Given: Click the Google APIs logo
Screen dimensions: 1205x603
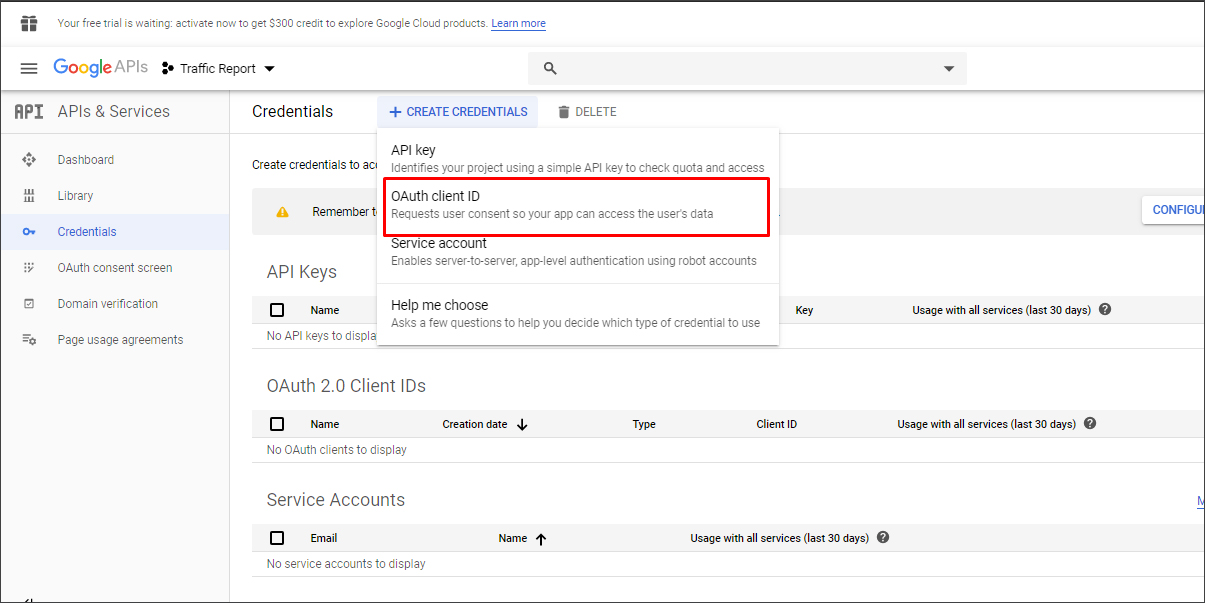Looking at the screenshot, I should 100,68.
